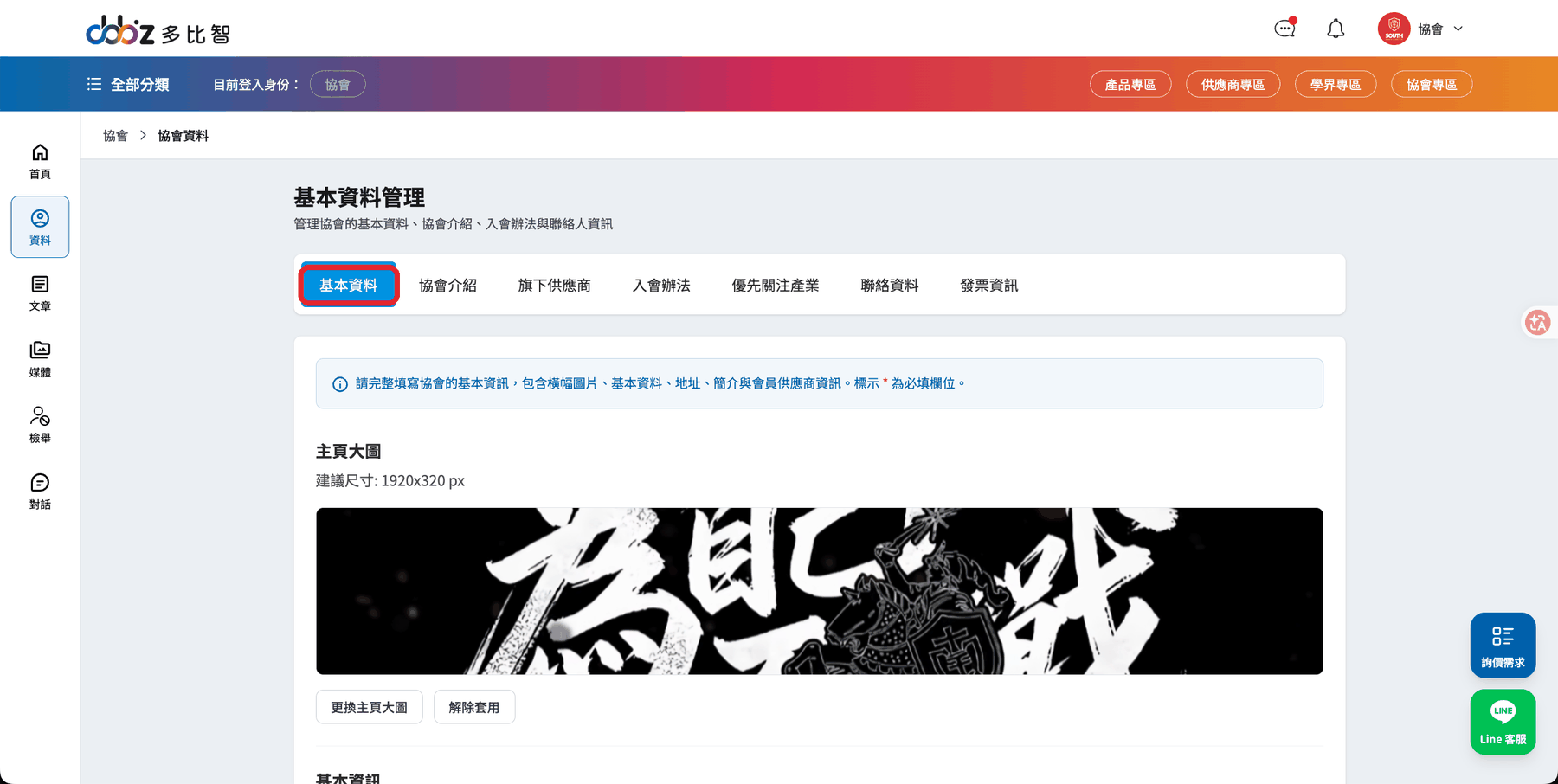Open the translate floating icon

click(x=1538, y=323)
